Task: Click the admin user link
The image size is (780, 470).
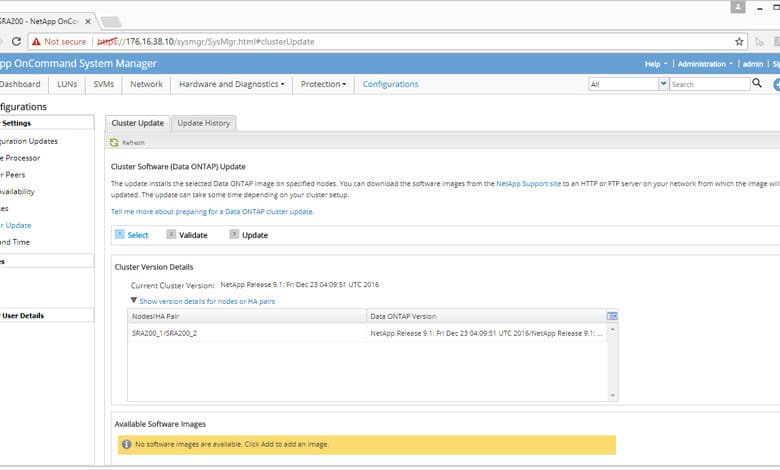Action: tap(753, 64)
